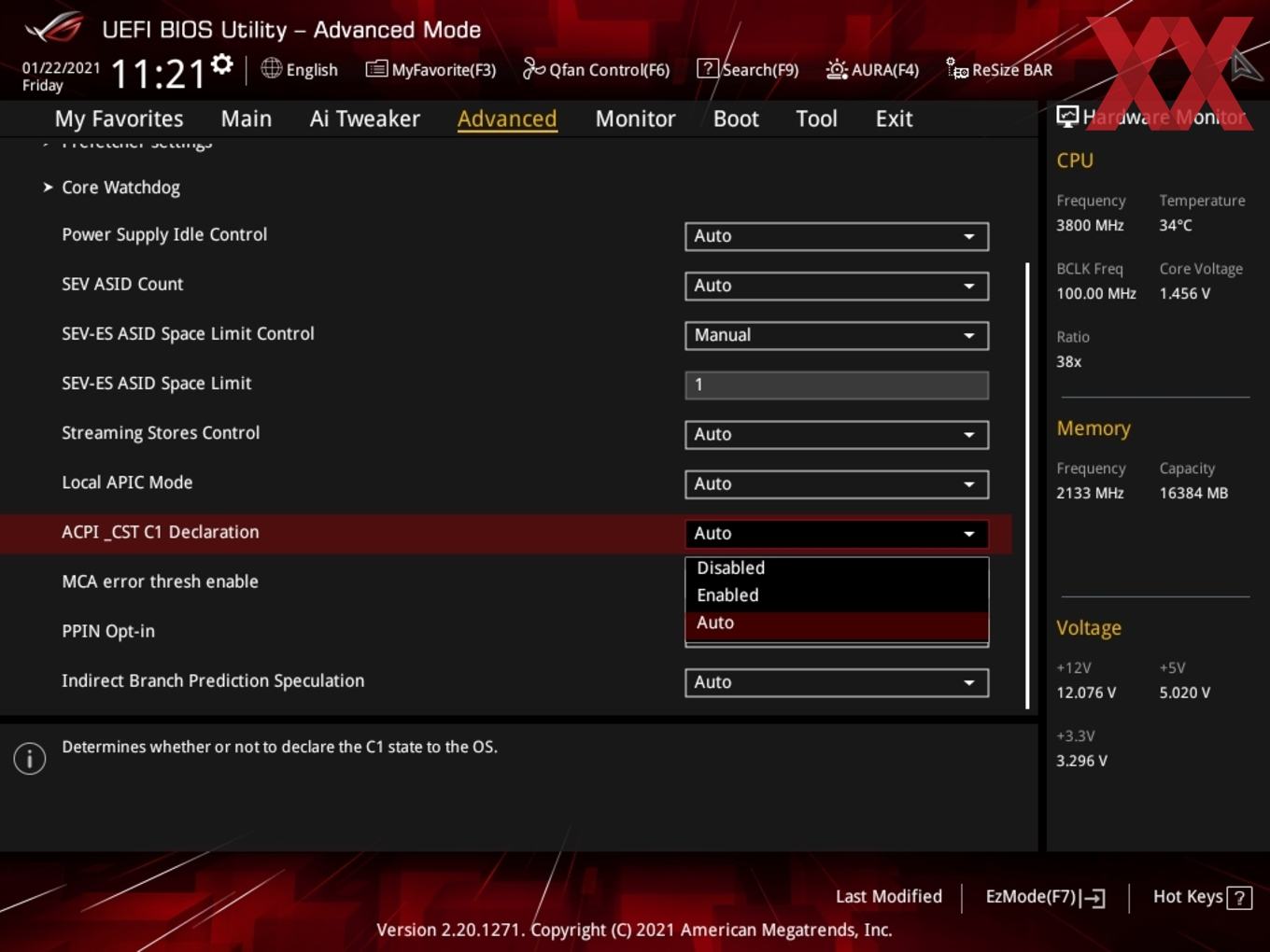Click the Hot Keys question mark icon
1270x952 pixels.
[1239, 898]
